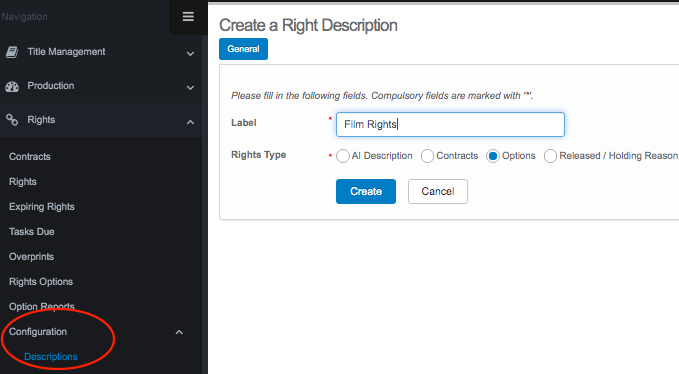Expand the Title Management chevron
679x374 pixels.
coord(190,54)
